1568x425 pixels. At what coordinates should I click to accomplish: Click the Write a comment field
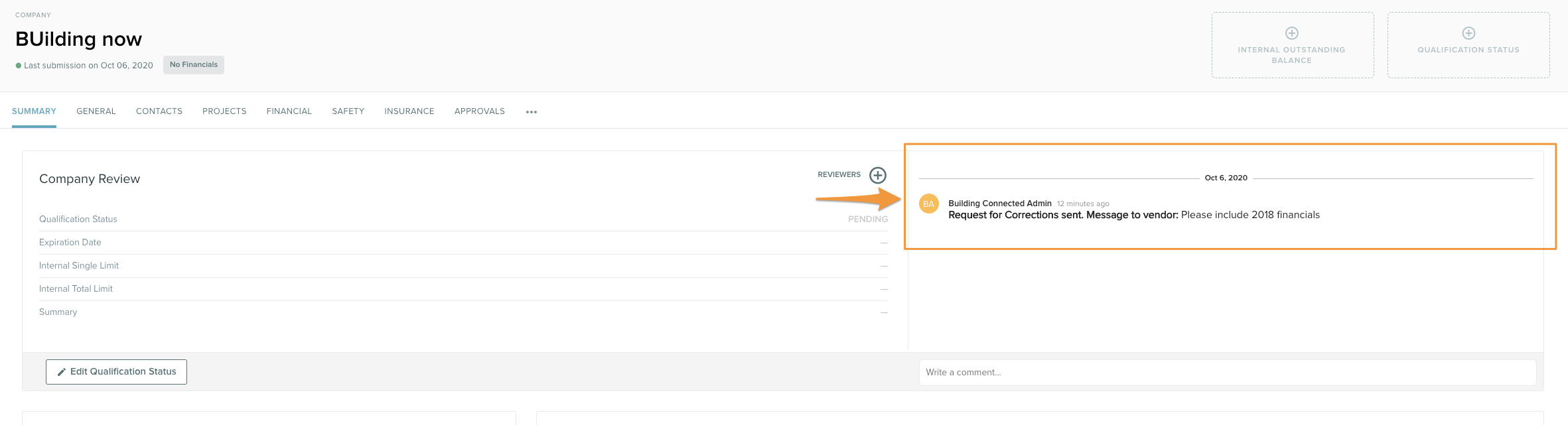[1227, 373]
